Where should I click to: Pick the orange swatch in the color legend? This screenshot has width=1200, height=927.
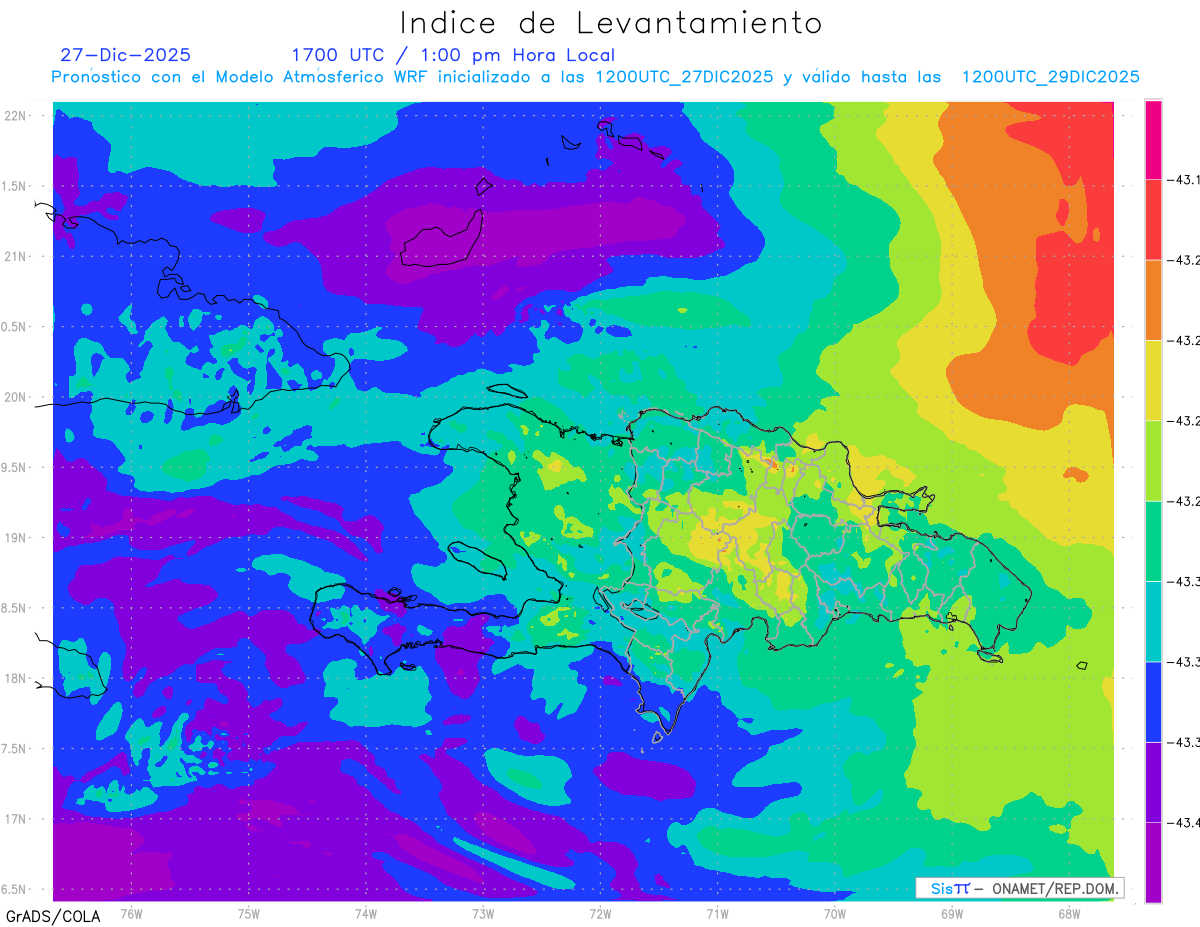(1153, 300)
